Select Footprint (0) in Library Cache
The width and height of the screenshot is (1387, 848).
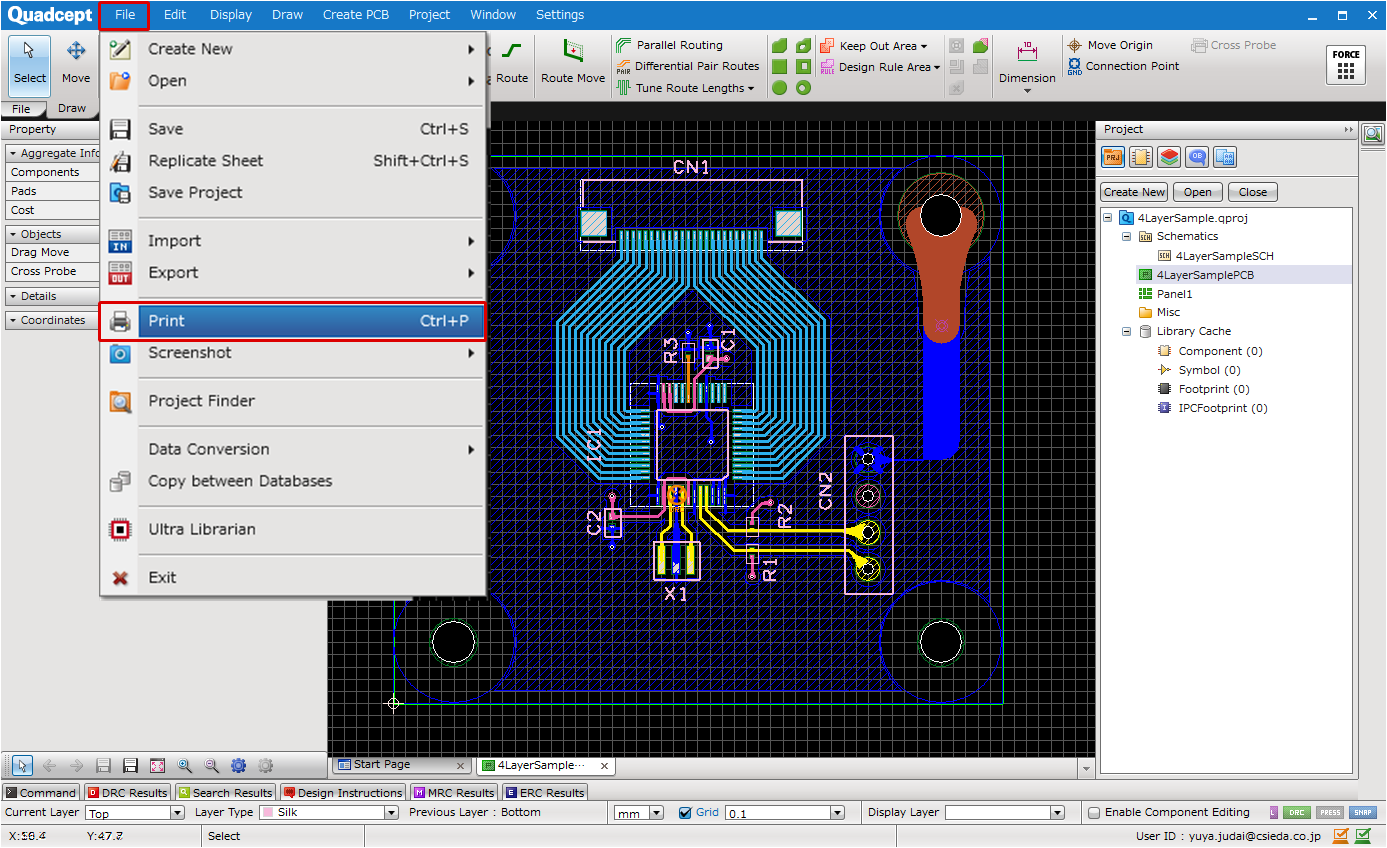click(1213, 389)
